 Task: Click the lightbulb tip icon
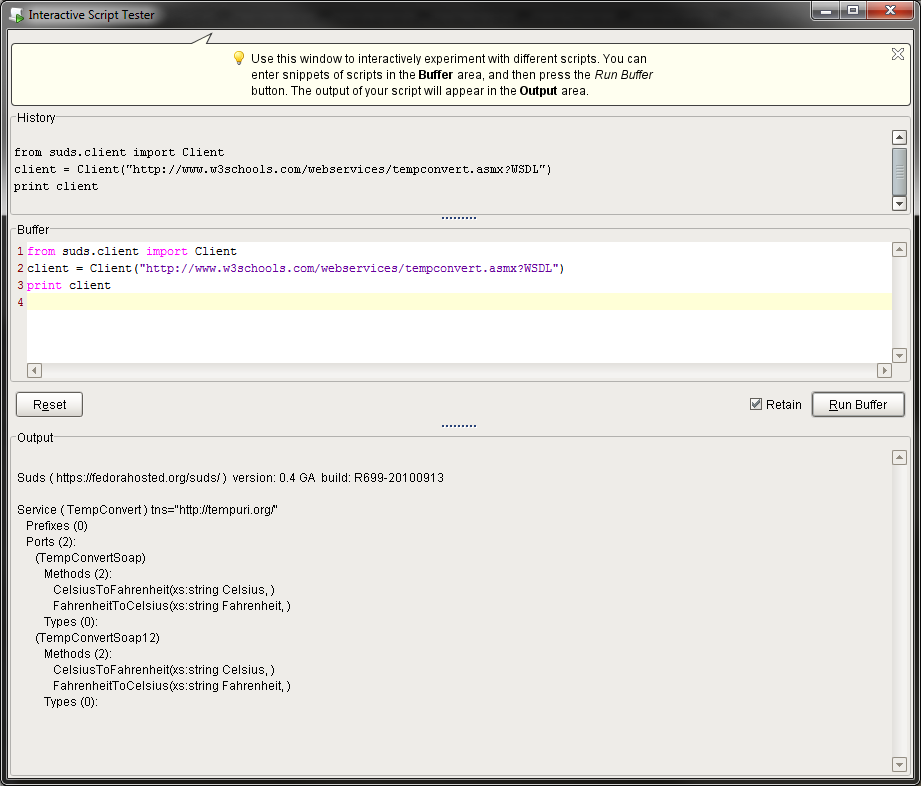coord(238,58)
